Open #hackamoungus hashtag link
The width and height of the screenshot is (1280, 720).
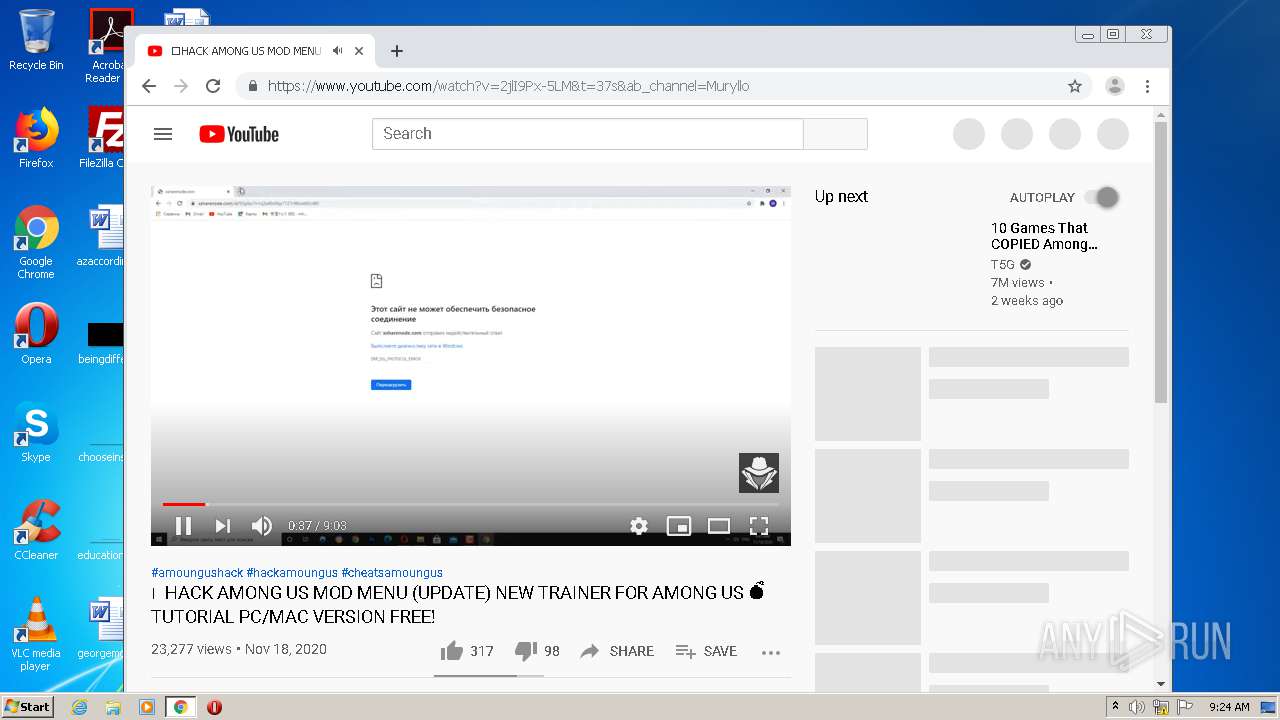(292, 573)
